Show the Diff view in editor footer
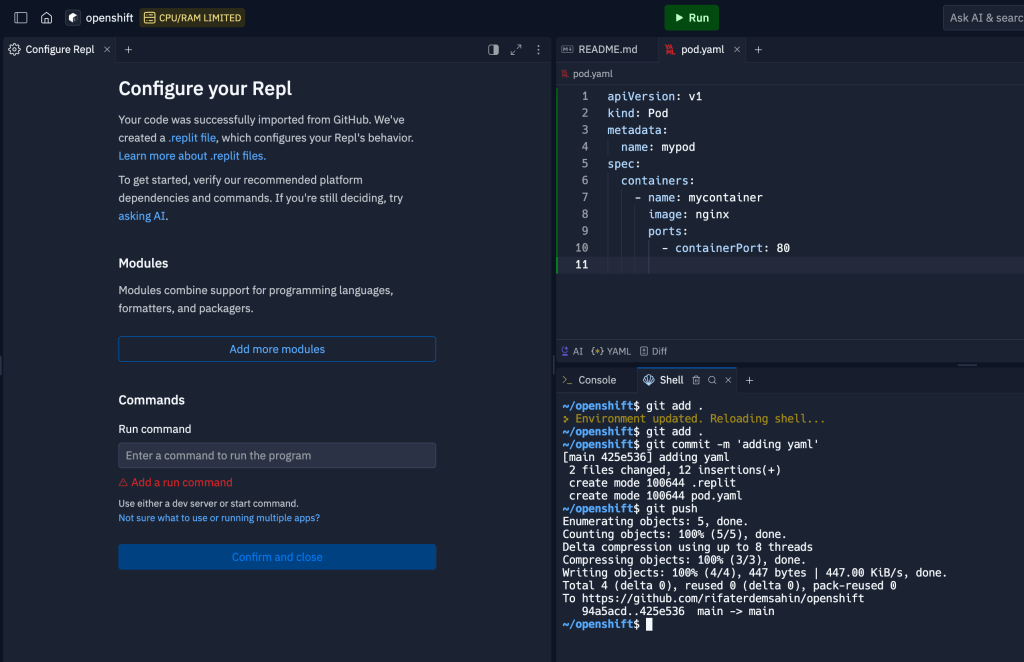 (x=654, y=351)
